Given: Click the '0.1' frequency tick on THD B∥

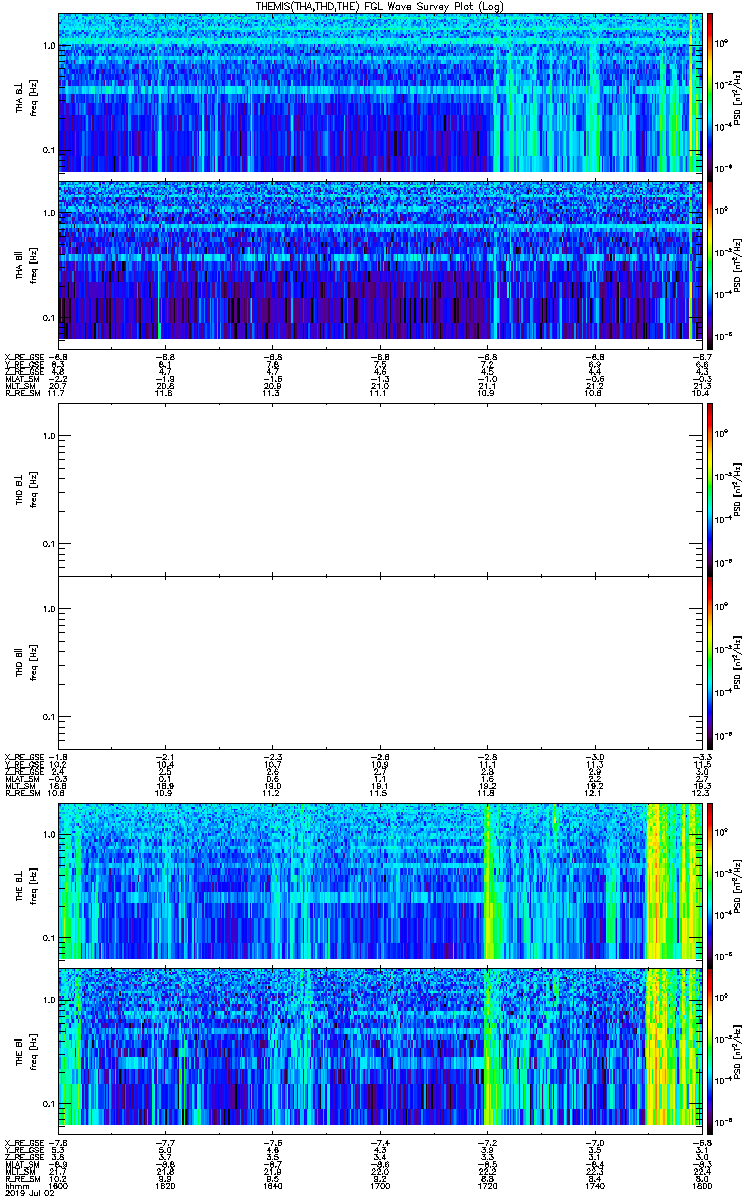Looking at the screenshot, I should (x=49, y=717).
